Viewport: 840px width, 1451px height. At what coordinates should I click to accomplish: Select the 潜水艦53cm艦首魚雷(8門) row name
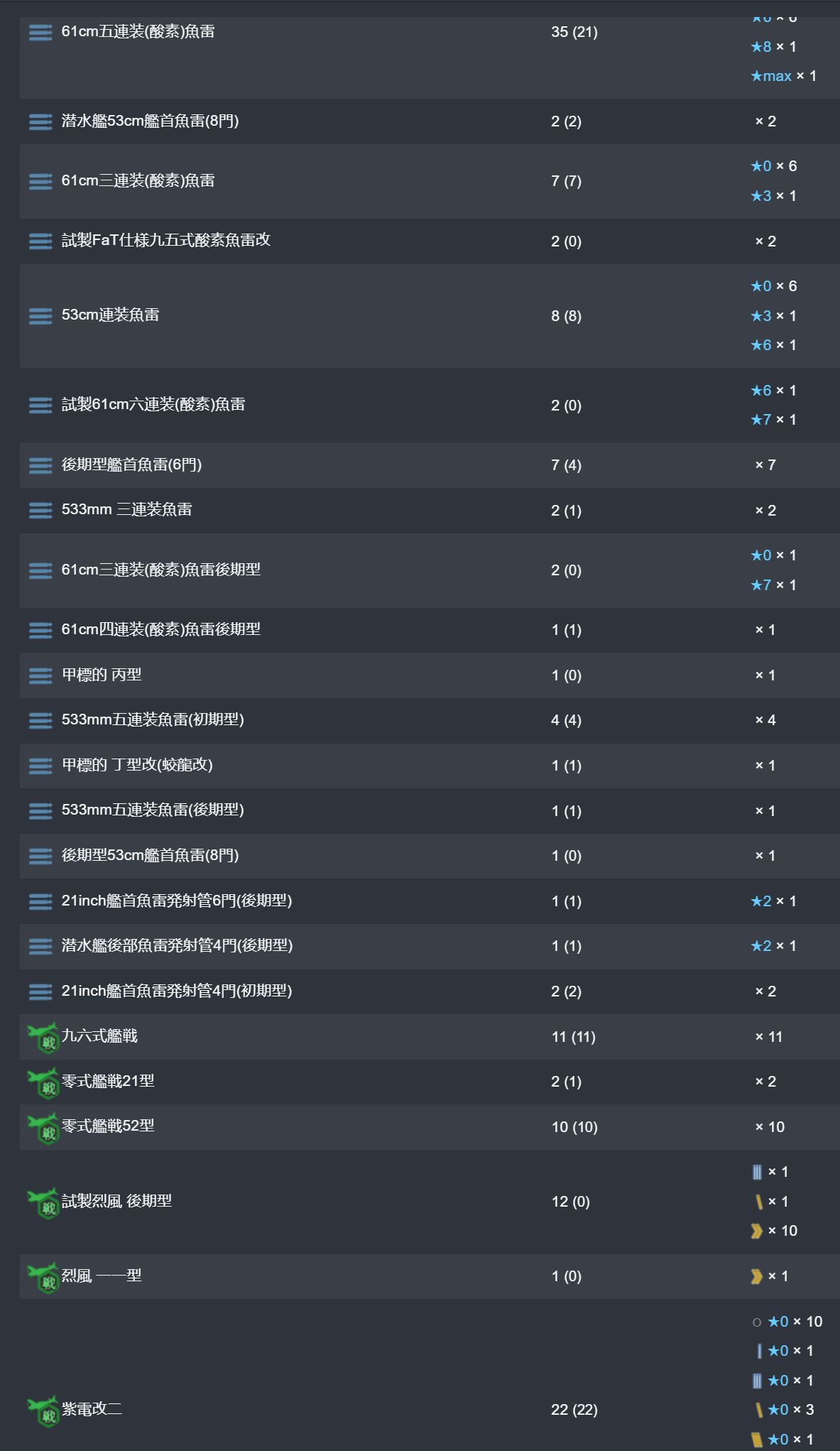[150, 121]
